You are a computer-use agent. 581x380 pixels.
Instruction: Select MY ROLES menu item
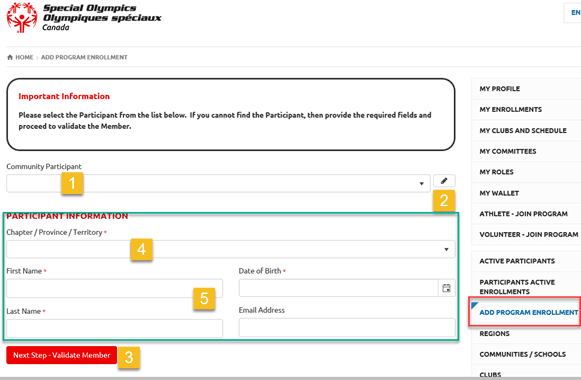(496, 172)
